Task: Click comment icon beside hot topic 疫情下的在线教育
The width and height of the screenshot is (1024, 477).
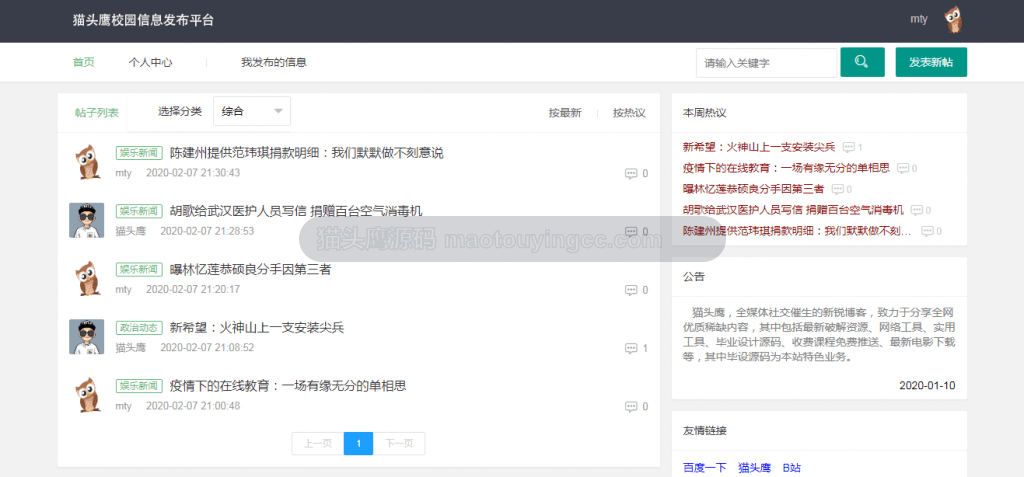Action: [x=903, y=168]
